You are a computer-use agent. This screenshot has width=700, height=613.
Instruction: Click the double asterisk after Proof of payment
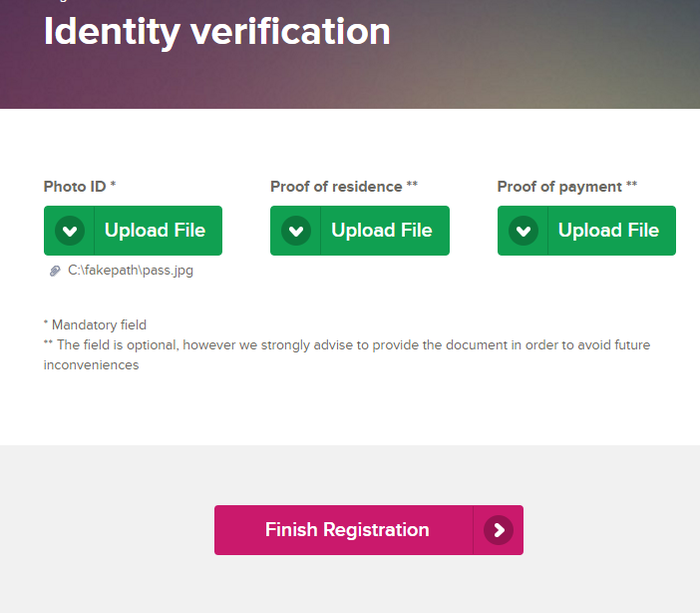[632, 185]
